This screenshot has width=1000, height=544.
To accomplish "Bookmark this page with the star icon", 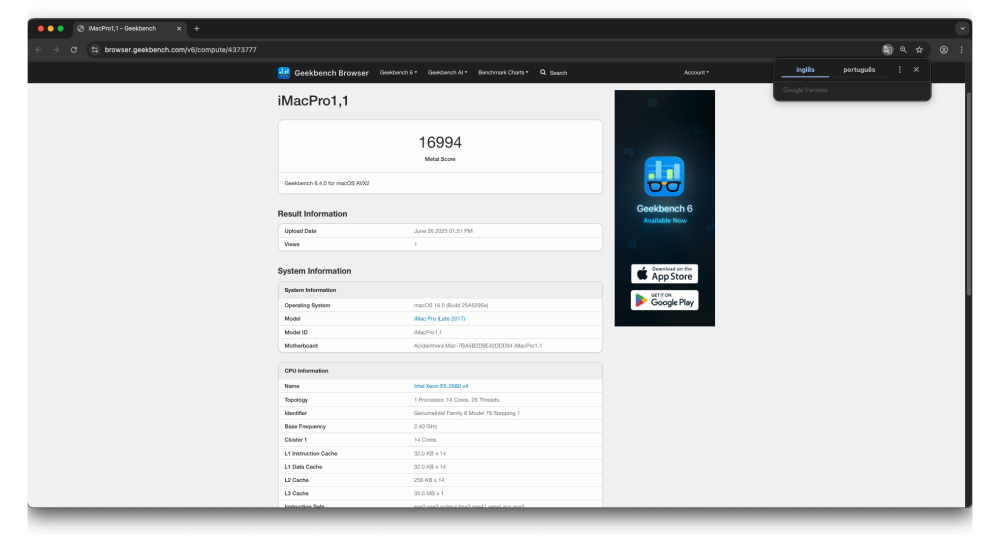I will point(919,50).
